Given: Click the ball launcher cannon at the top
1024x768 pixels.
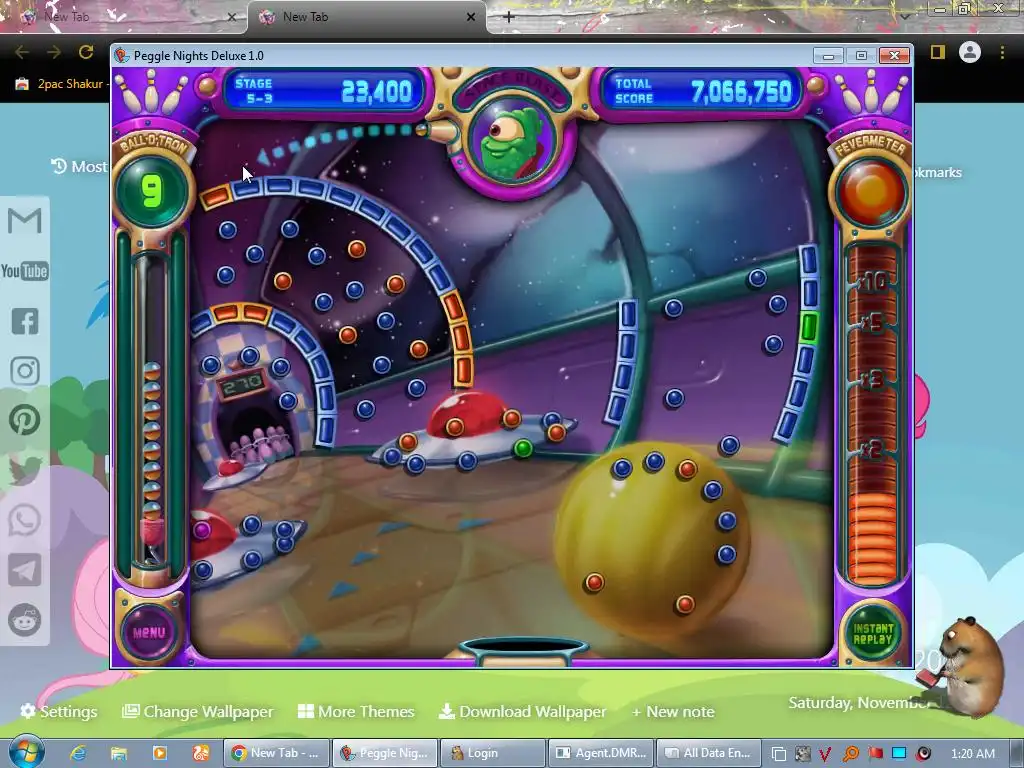Looking at the screenshot, I should (x=439, y=131).
